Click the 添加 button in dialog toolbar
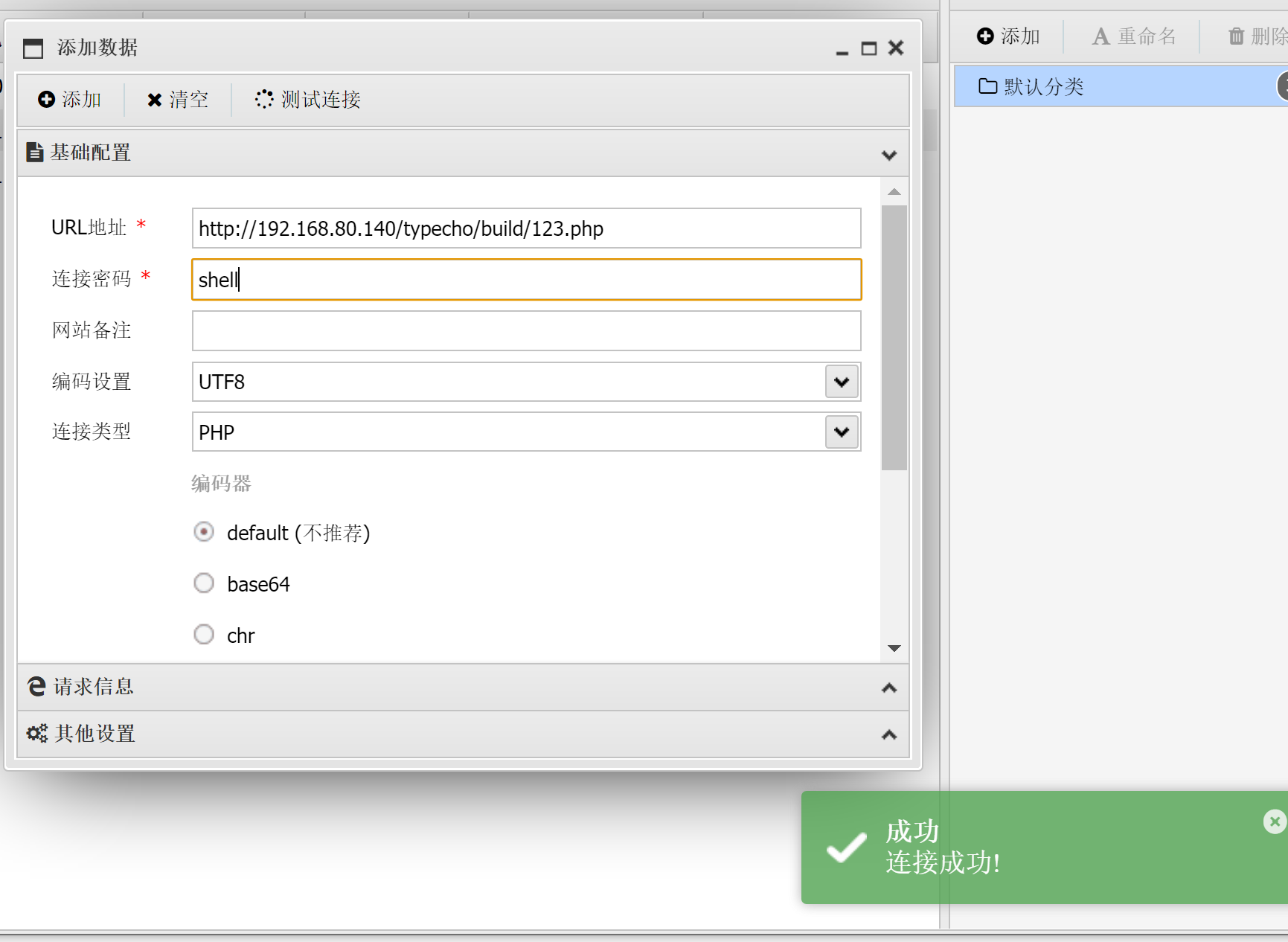Screen dimensions: 1288x942 [x=70, y=100]
